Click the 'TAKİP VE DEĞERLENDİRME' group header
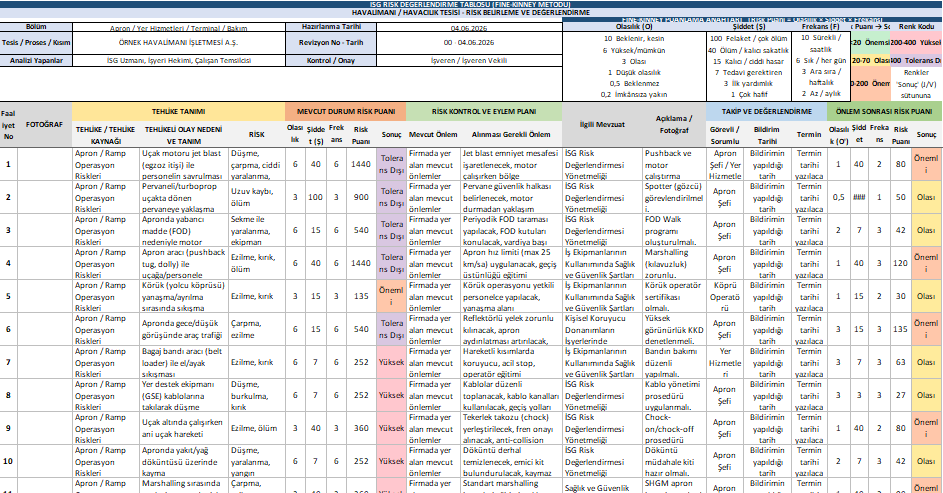 [767, 112]
